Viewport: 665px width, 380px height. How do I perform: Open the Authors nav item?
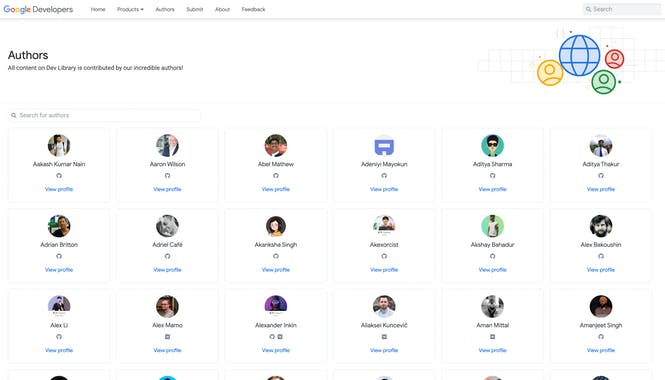pos(165,9)
